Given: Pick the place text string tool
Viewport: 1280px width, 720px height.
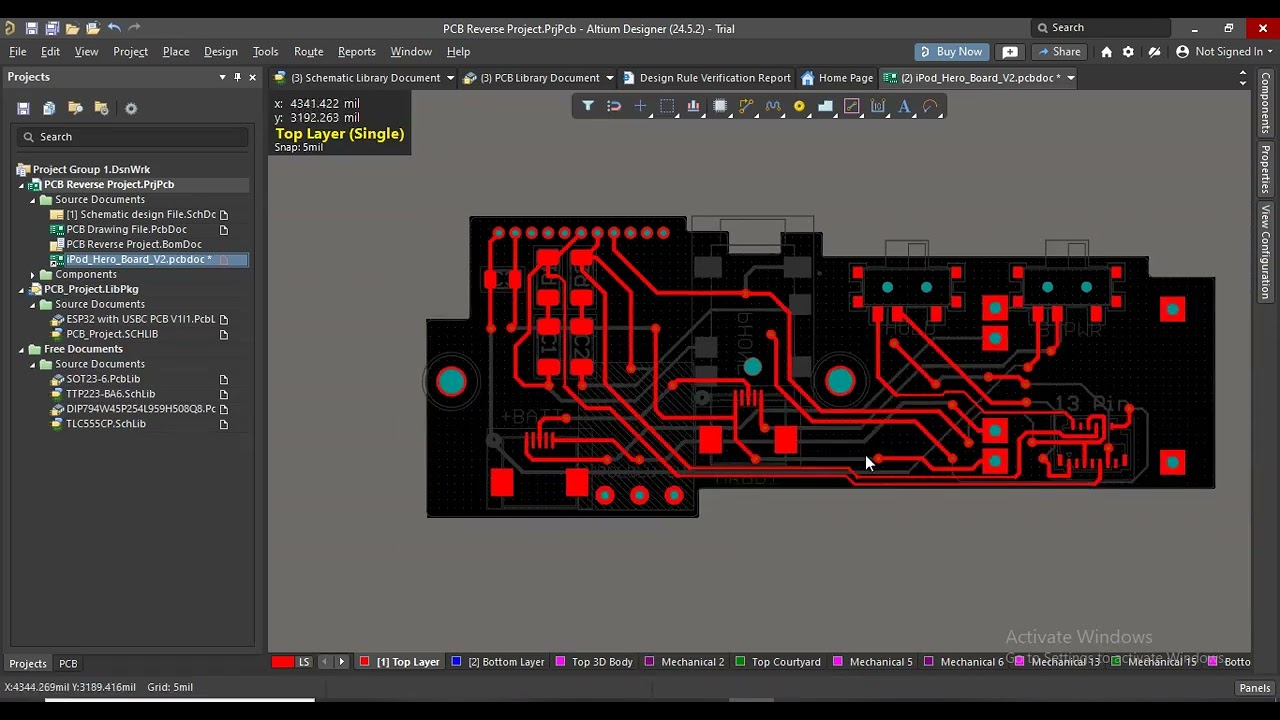Looking at the screenshot, I should coord(904,106).
